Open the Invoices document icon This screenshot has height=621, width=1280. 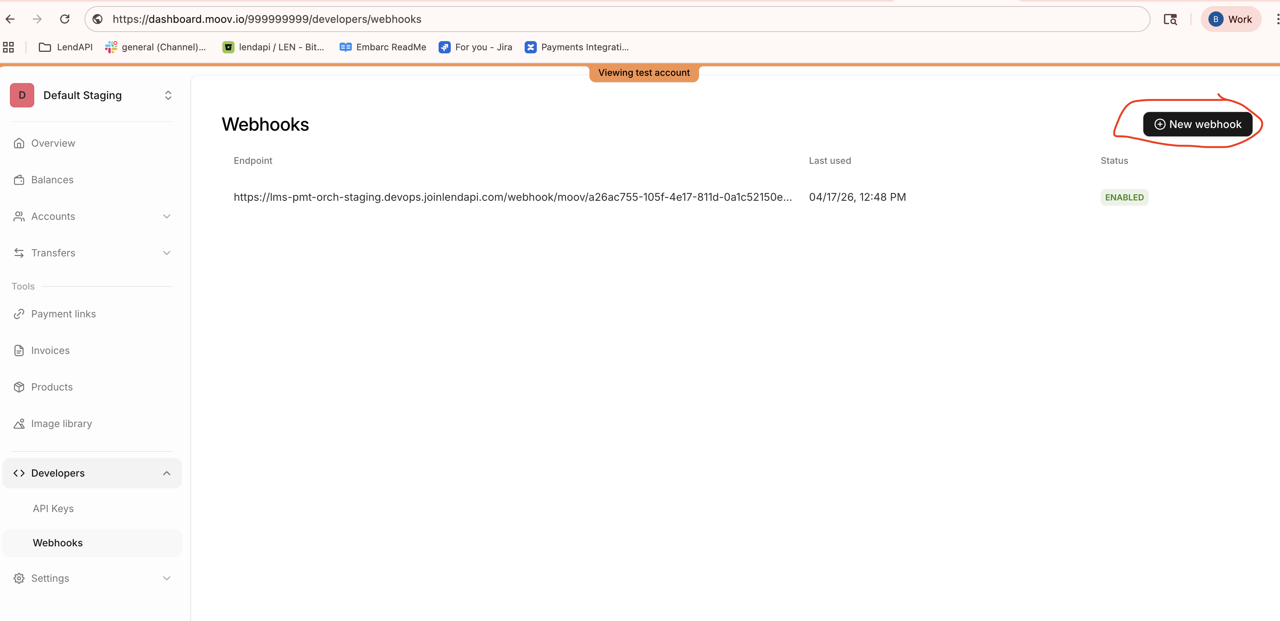(19, 351)
